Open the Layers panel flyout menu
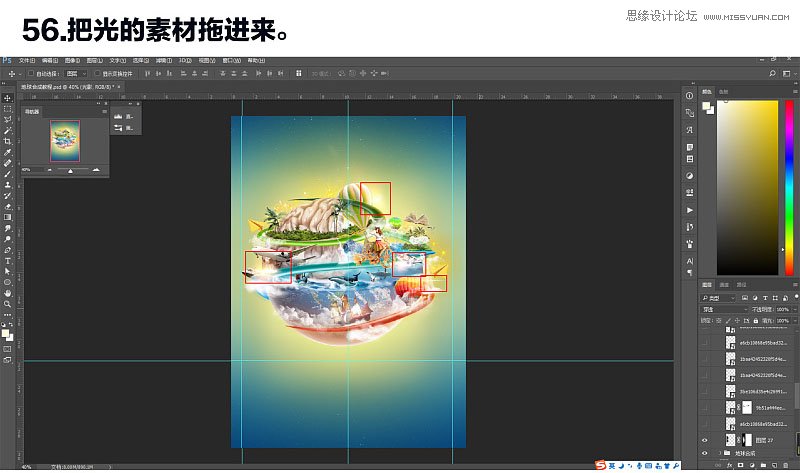 point(795,285)
